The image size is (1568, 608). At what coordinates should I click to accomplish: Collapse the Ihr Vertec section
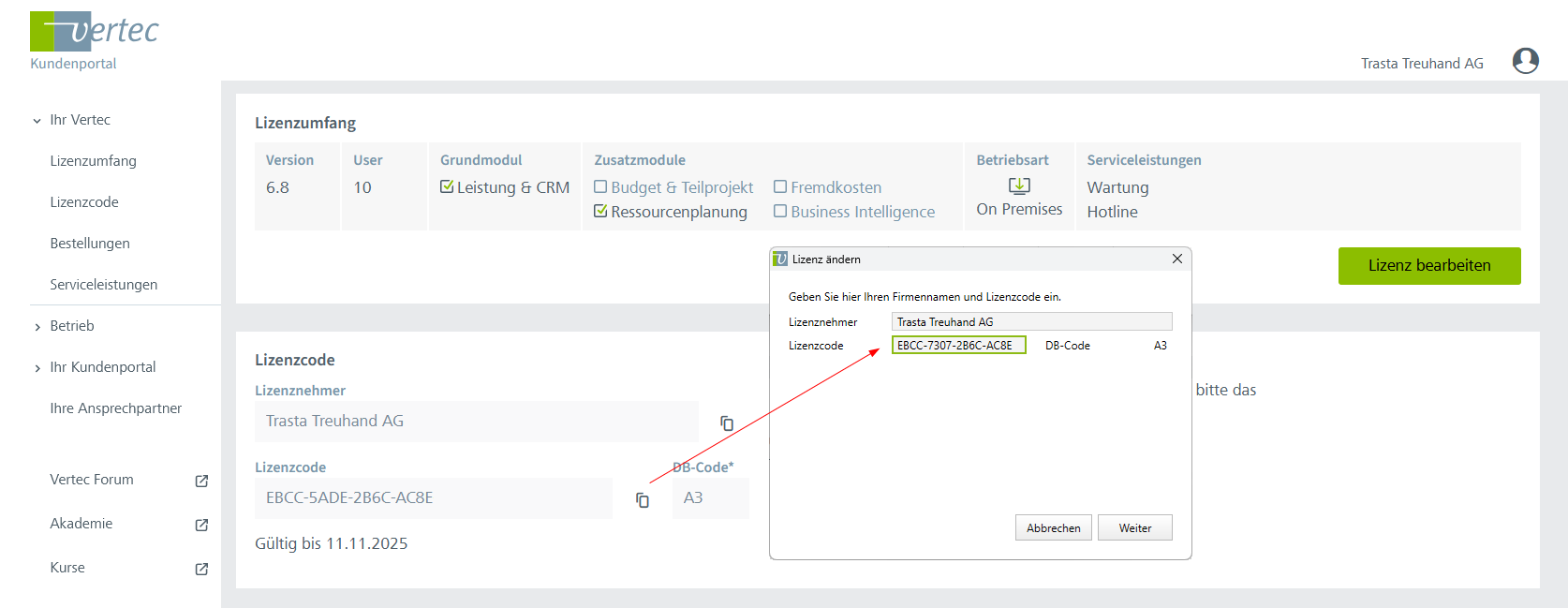click(37, 121)
